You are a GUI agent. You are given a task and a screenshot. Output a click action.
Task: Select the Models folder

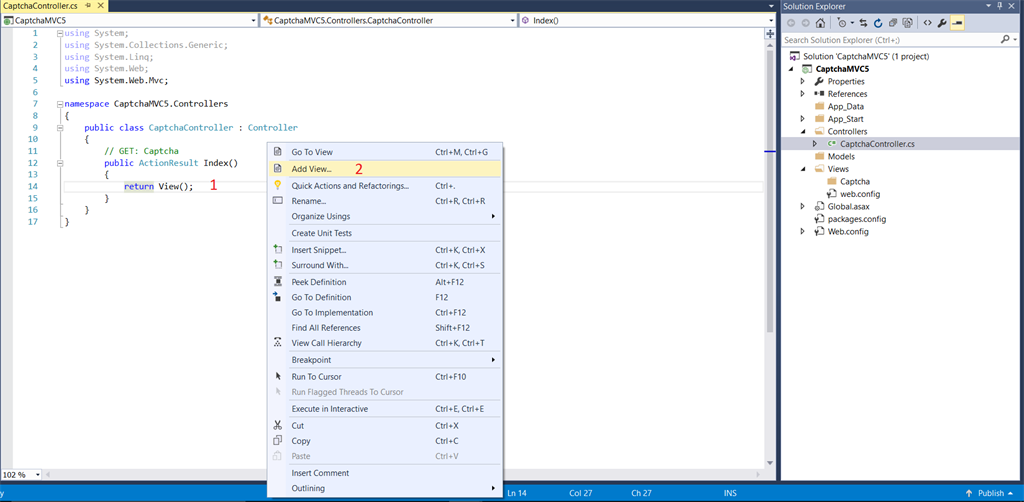point(841,157)
